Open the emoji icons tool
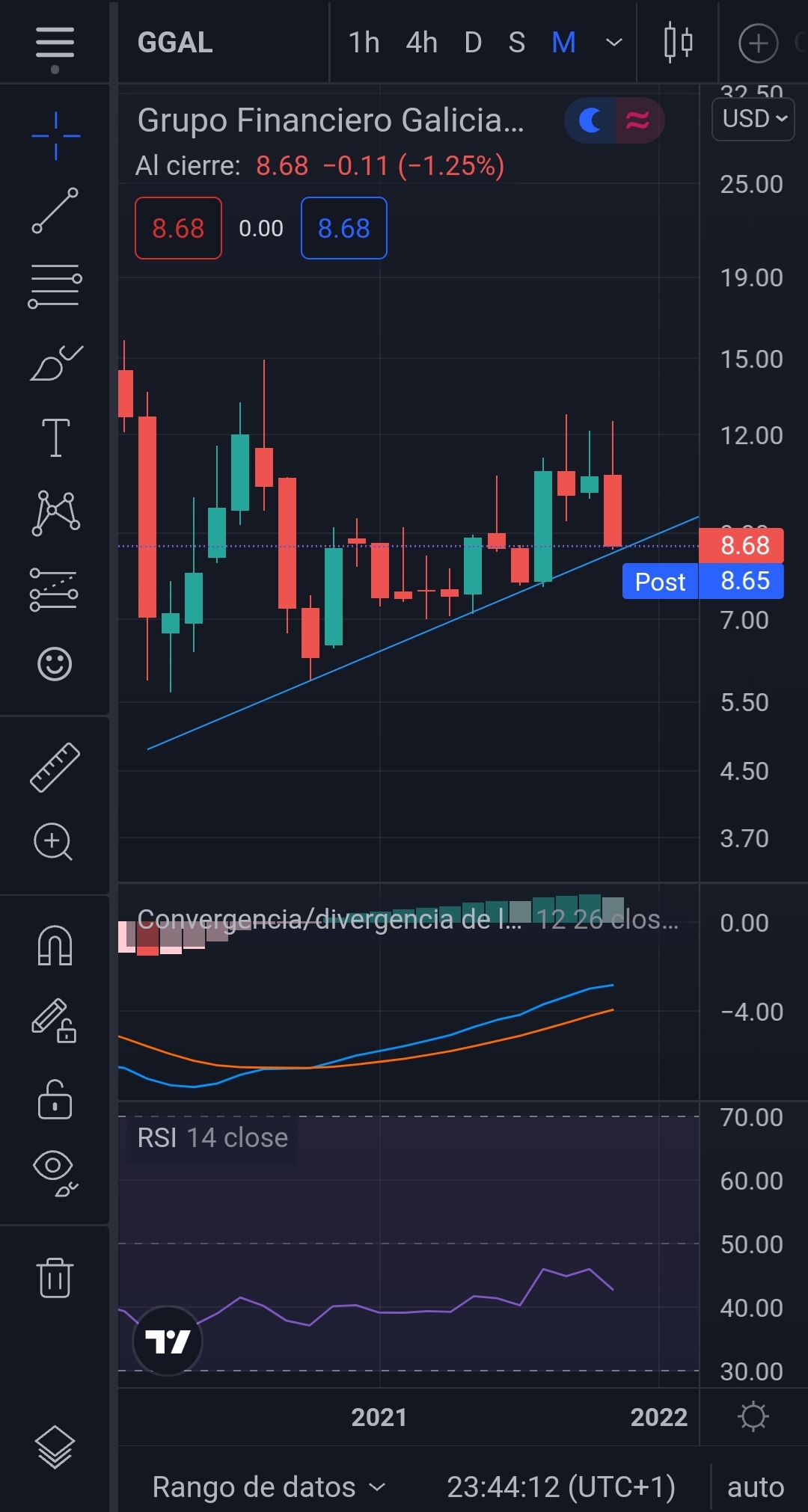Screen dimensions: 808x1512 point(55,663)
